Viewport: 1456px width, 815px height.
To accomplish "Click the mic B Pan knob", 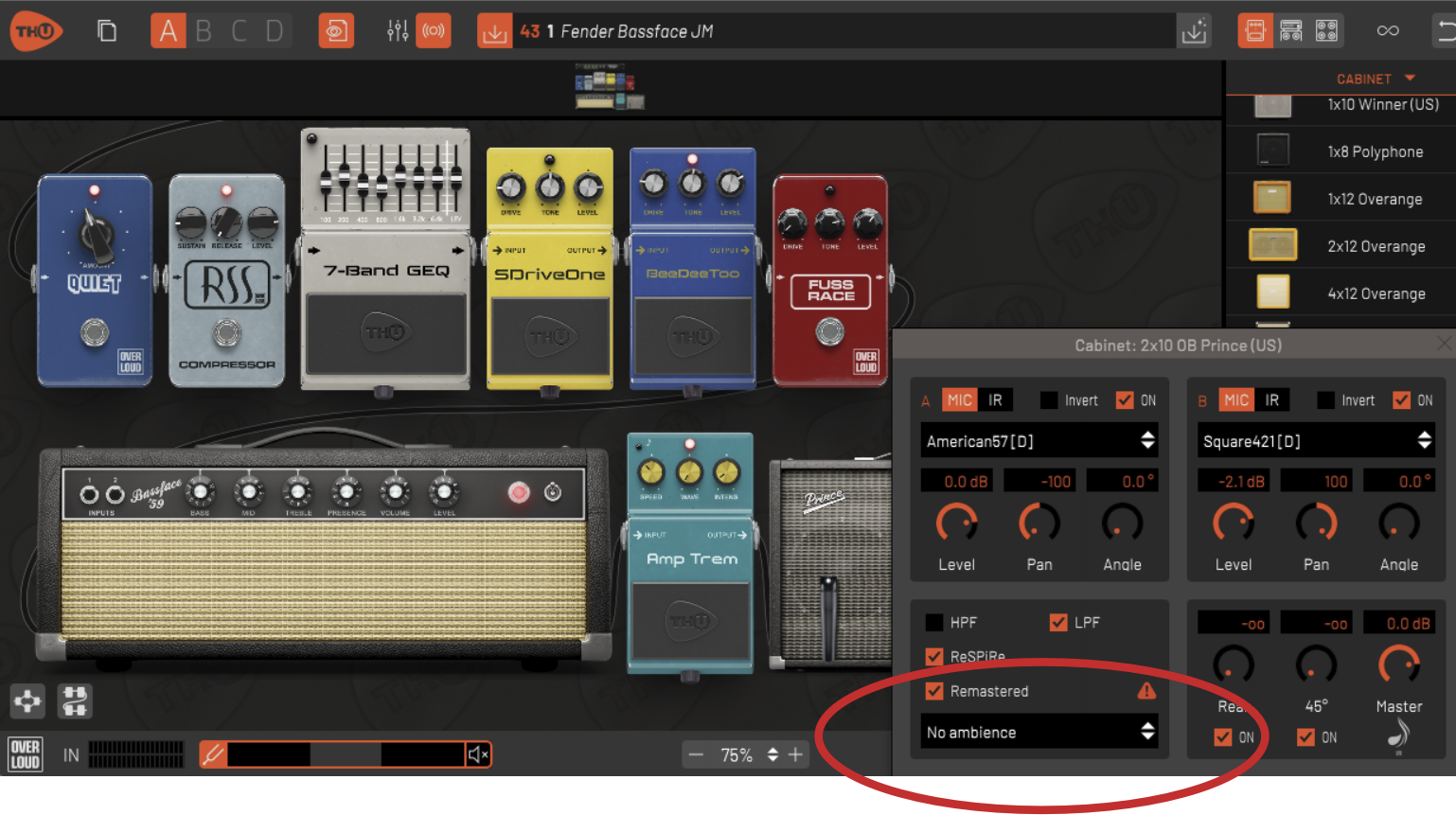I will [x=1316, y=523].
